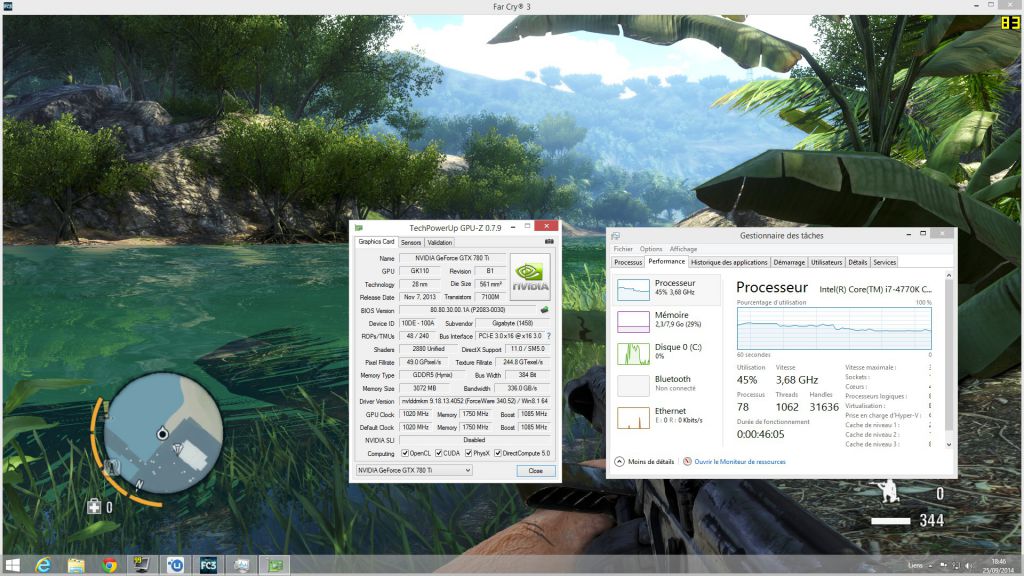Click Task Manager scrollbar up arrow

tap(949, 276)
